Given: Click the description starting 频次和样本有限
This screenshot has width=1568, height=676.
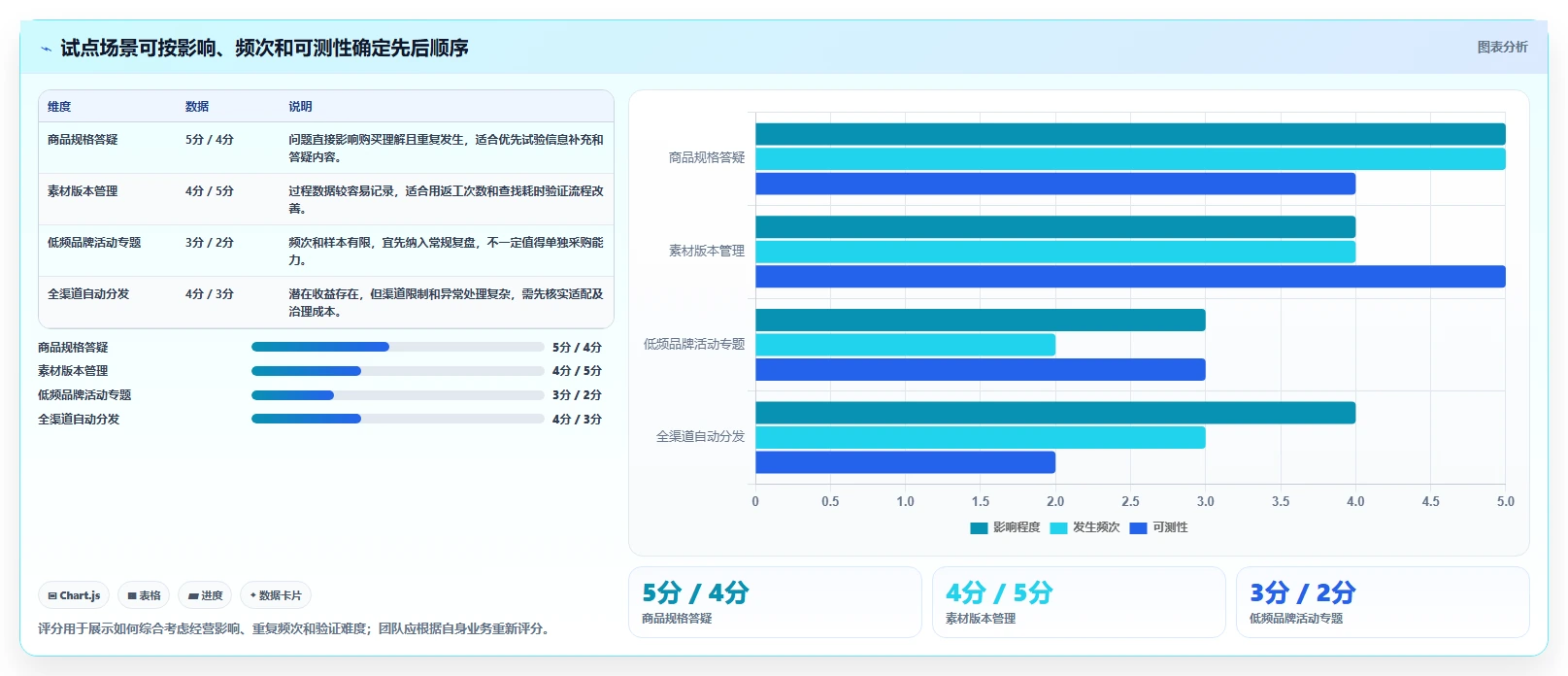Looking at the screenshot, I should (446, 252).
